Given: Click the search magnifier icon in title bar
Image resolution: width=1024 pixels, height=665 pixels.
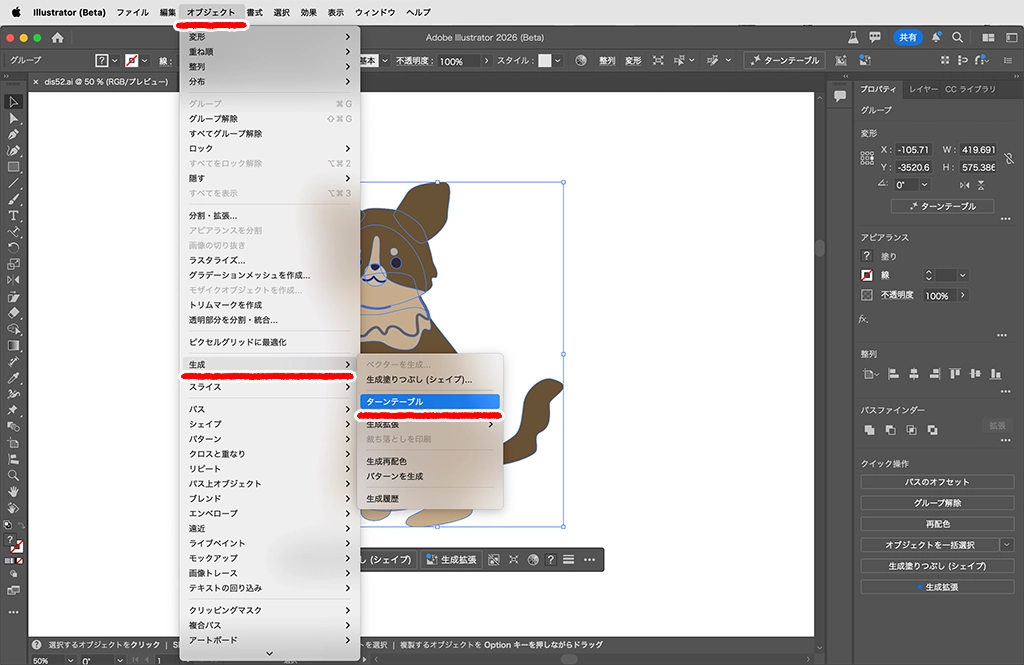Looking at the screenshot, I should click(x=958, y=37).
